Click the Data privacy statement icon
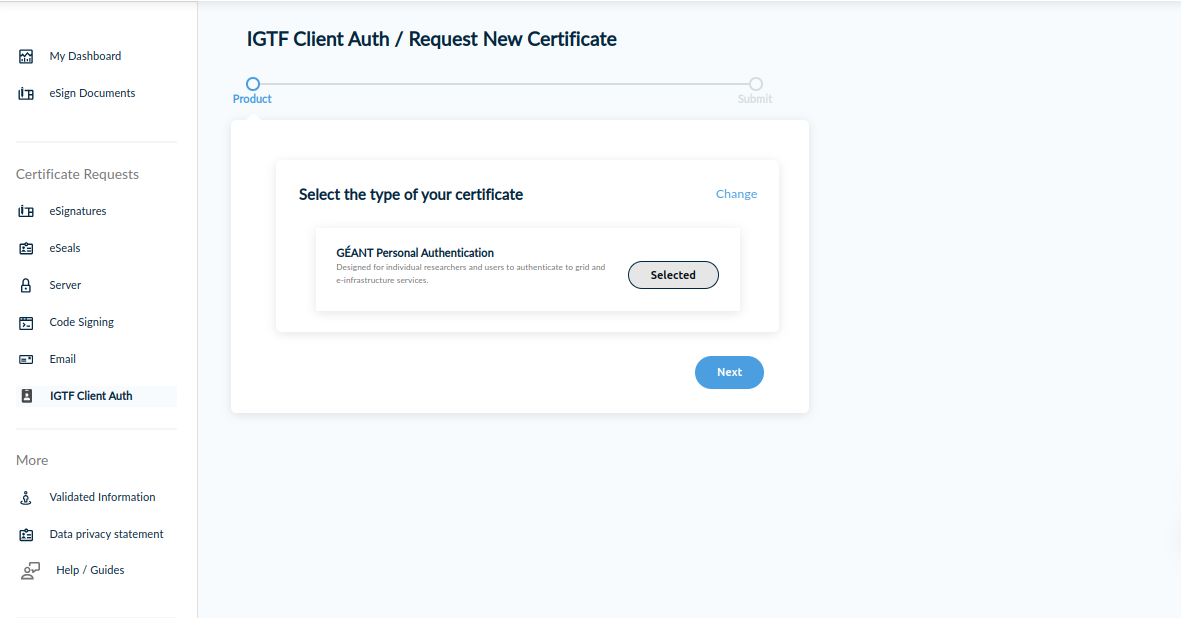 pyautogui.click(x=27, y=535)
